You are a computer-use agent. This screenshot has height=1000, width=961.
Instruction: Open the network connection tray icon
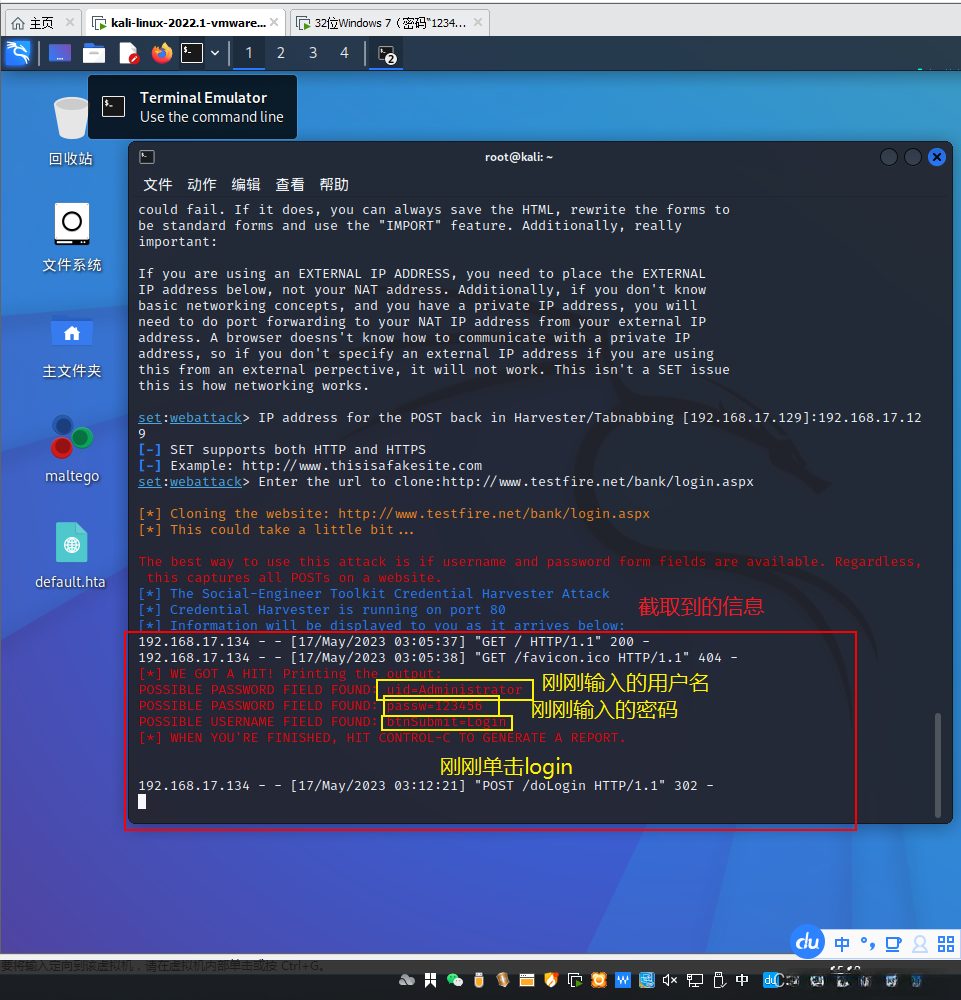point(694,980)
